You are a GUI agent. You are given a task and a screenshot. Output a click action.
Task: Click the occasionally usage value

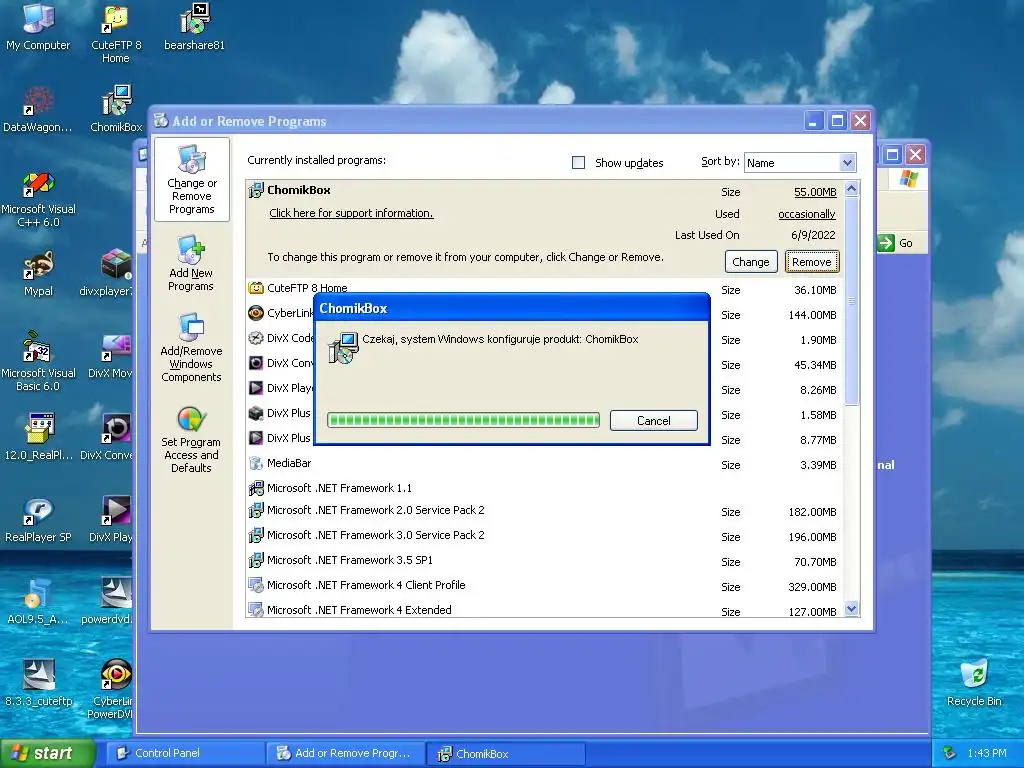pos(807,214)
